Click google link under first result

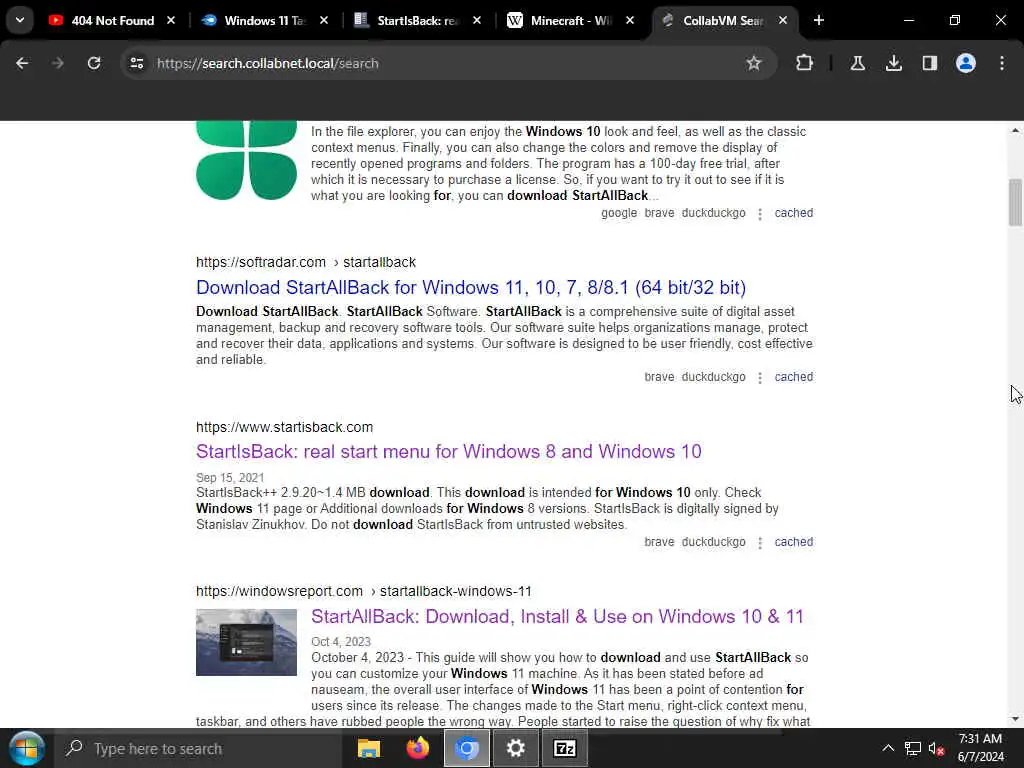click(618, 213)
